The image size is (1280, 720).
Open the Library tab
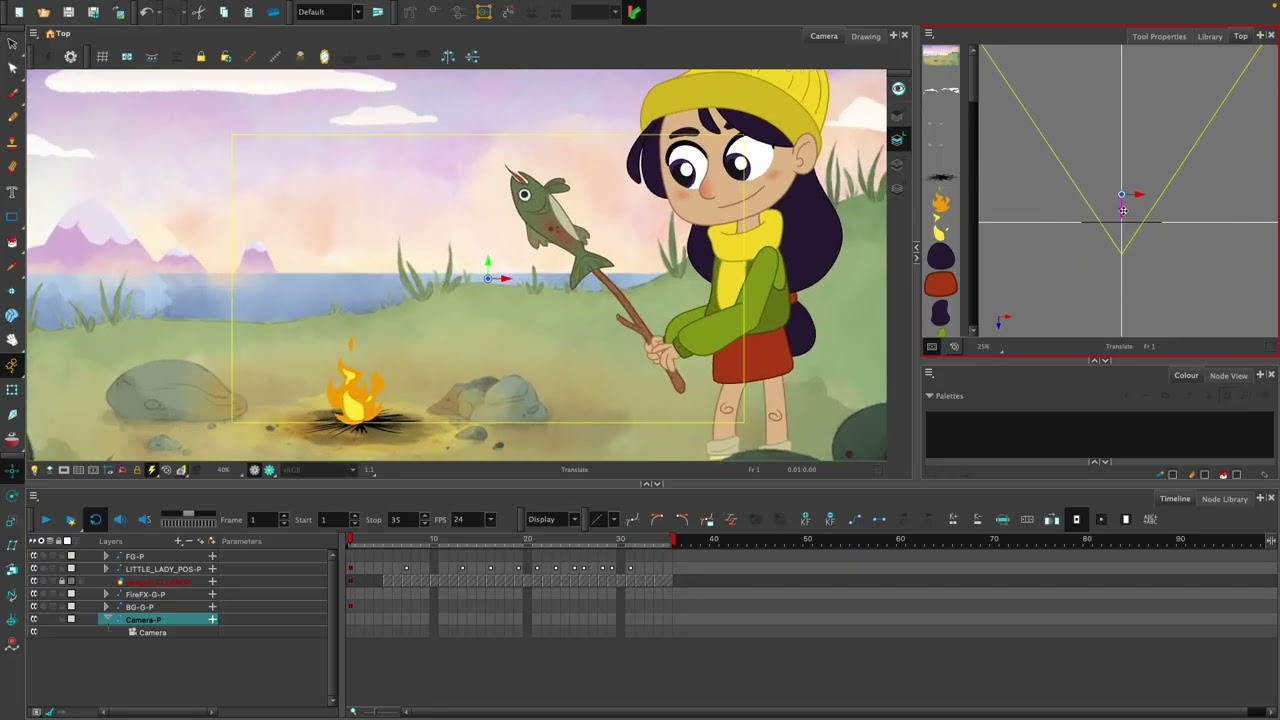click(x=1210, y=36)
